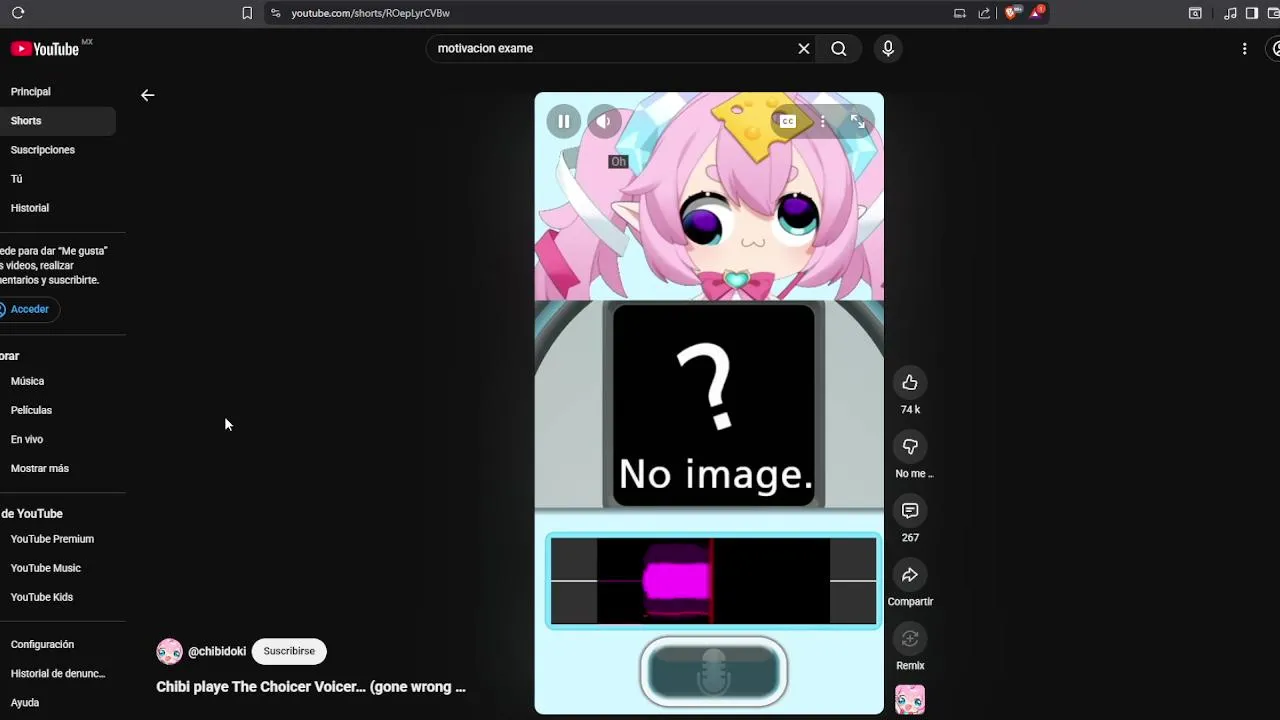1280x720 pixels.
Task: Open the comments with 267 replies
Action: (x=910, y=511)
